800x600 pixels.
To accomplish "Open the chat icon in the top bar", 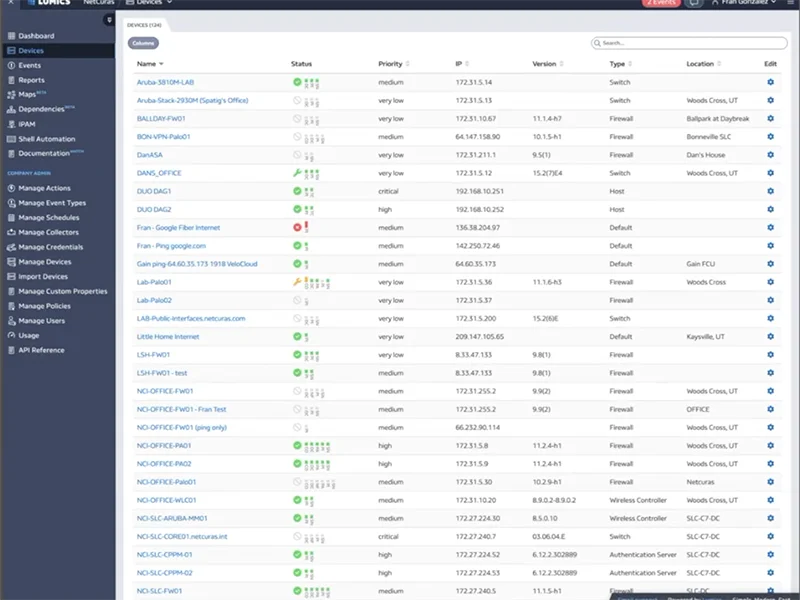I will (x=694, y=3).
